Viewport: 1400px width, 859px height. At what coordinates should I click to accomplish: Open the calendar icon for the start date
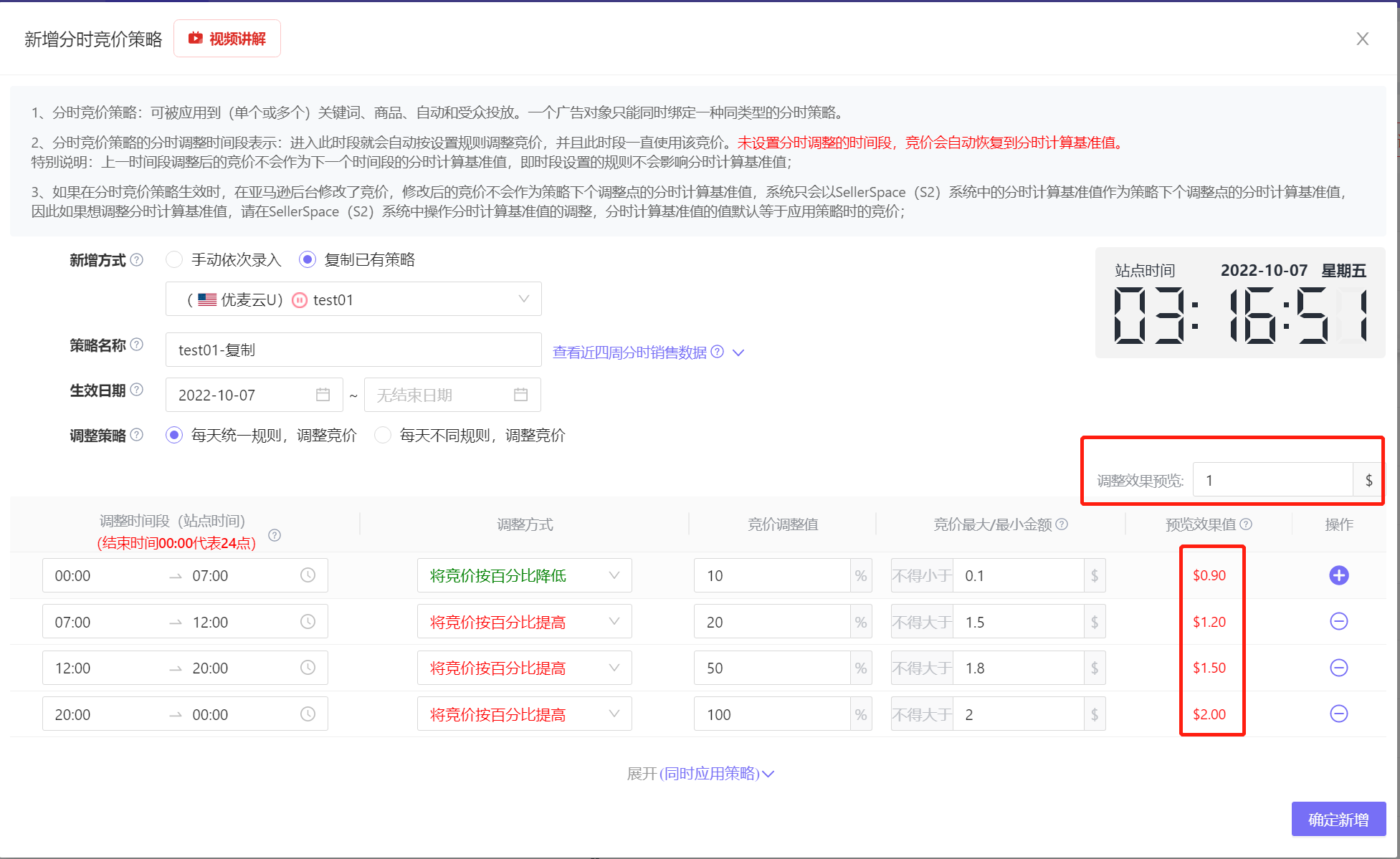coord(324,395)
